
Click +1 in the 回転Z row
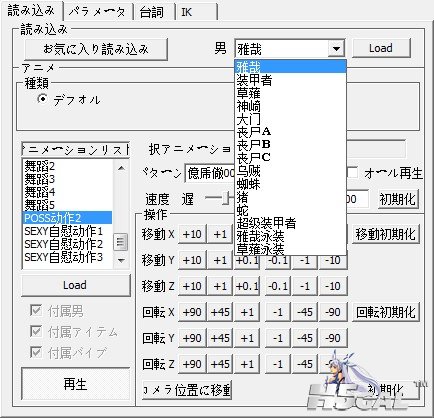[247, 364]
